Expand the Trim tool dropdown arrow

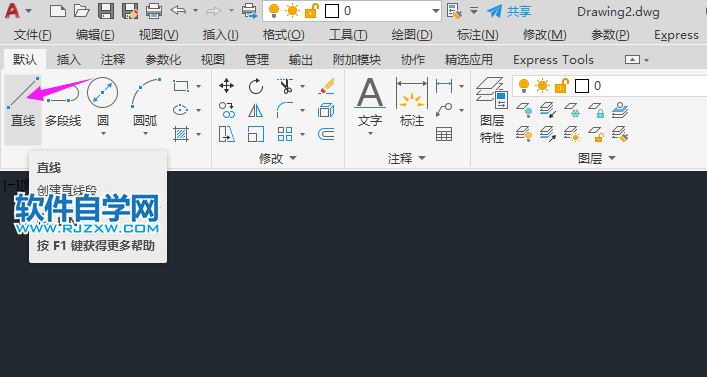coord(302,86)
